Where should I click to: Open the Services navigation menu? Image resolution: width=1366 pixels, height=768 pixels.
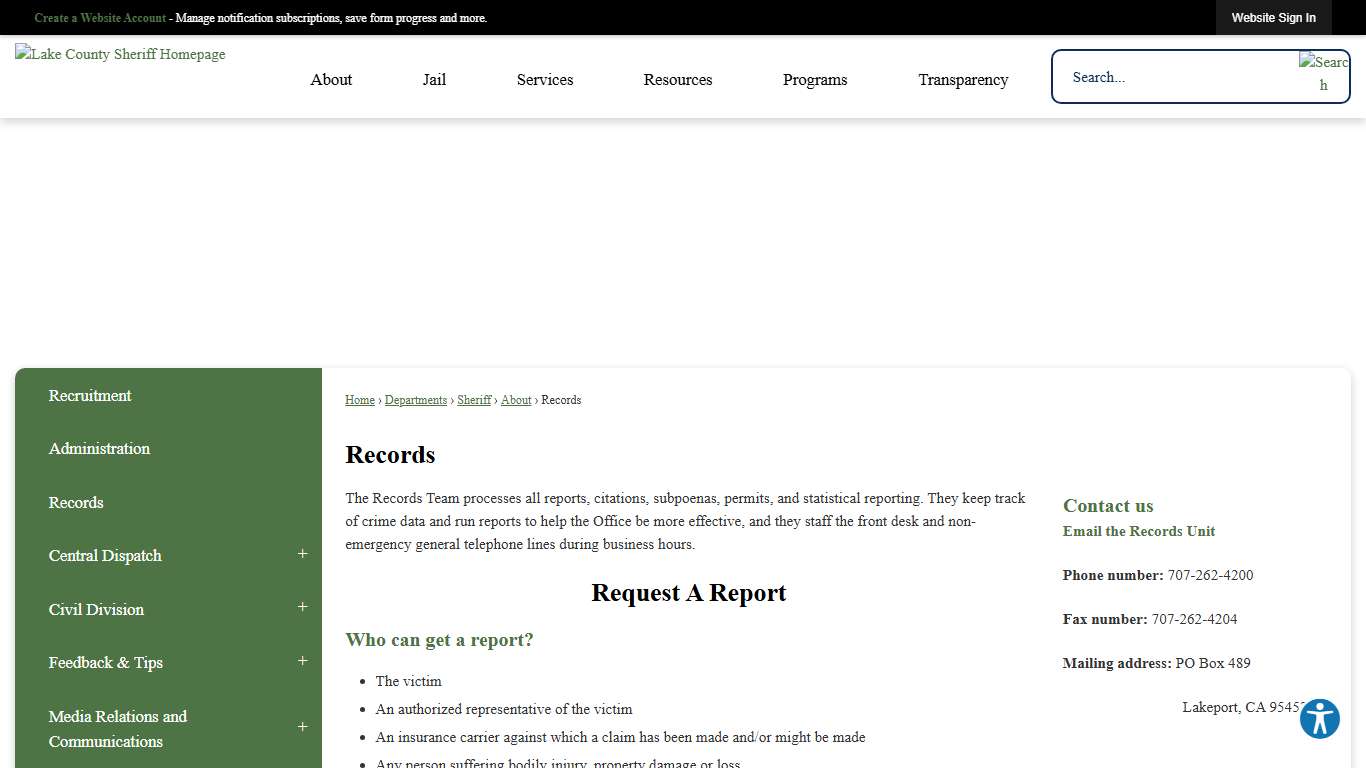click(545, 80)
